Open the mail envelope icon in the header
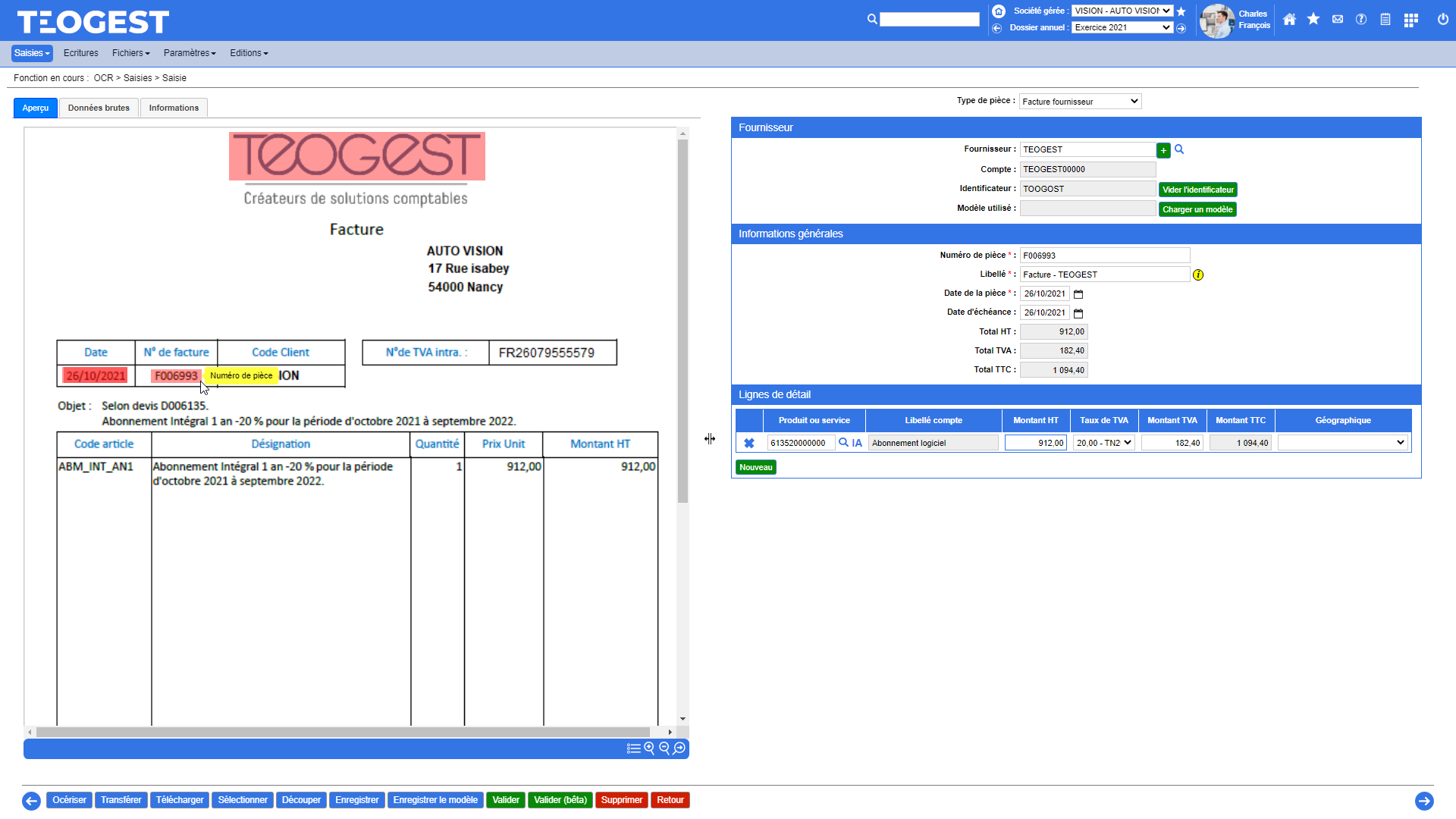 click(x=1337, y=19)
